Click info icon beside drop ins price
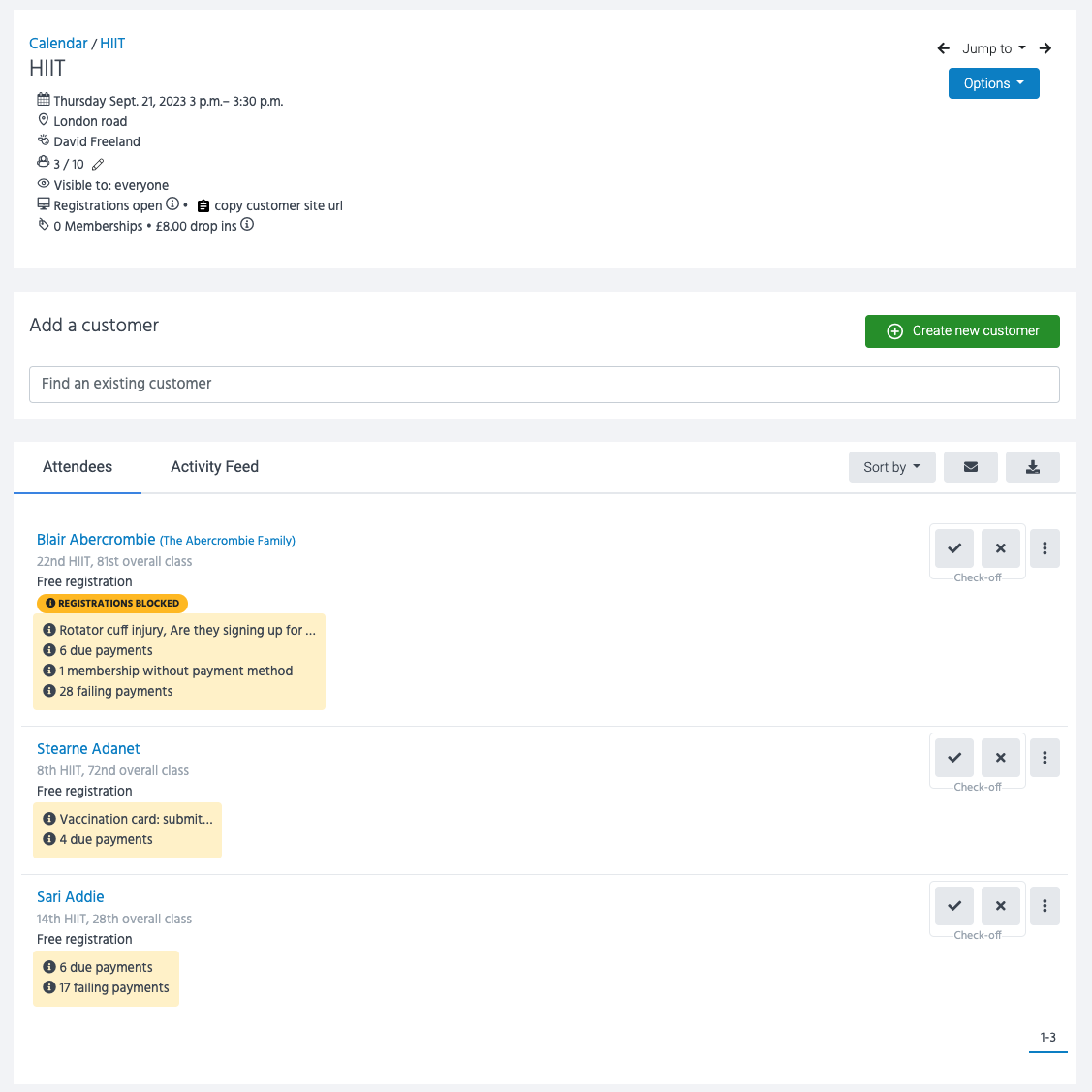Screen dimensions: 1092x1092 tap(247, 225)
